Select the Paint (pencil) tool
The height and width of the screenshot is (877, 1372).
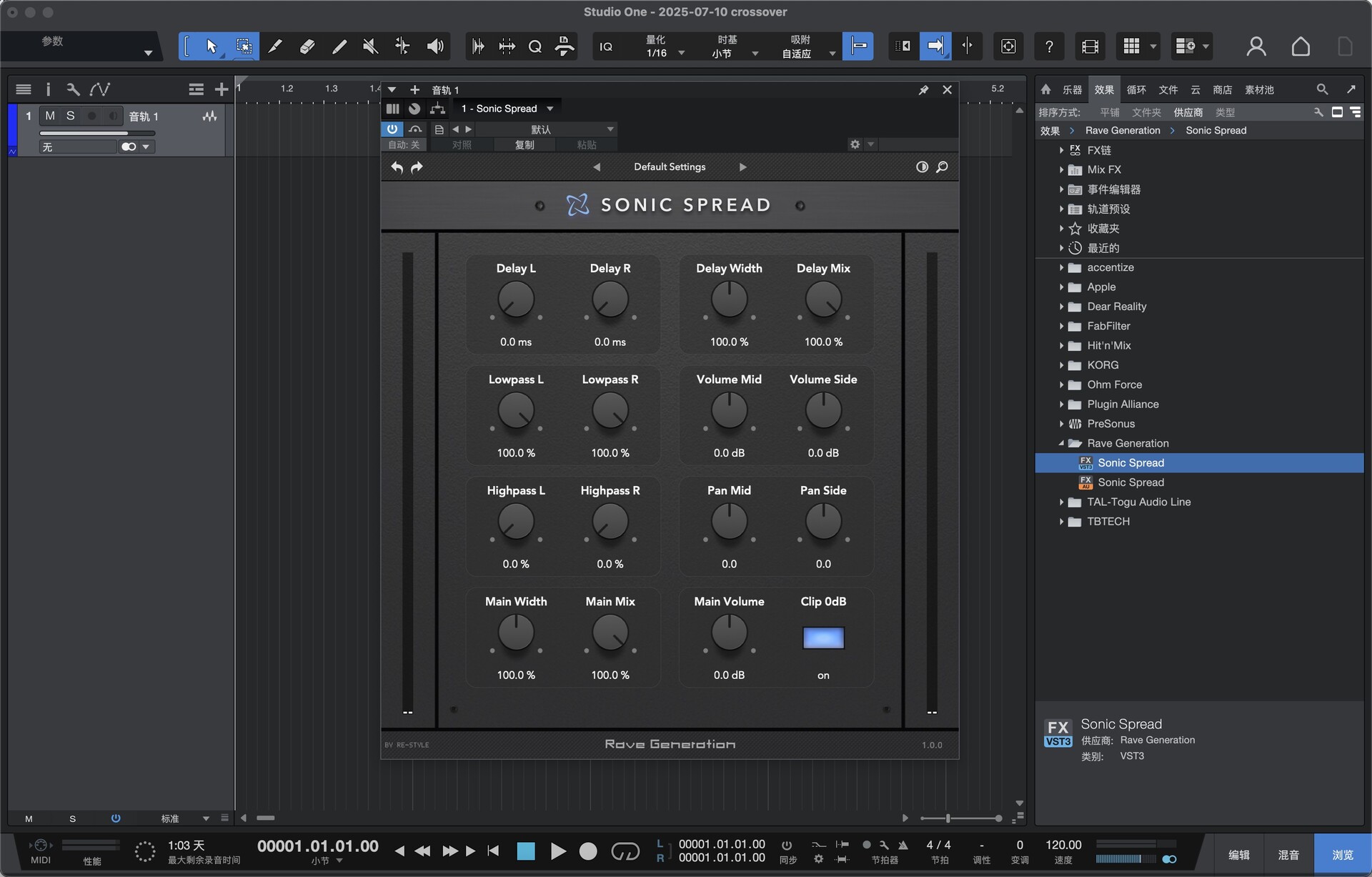click(339, 46)
